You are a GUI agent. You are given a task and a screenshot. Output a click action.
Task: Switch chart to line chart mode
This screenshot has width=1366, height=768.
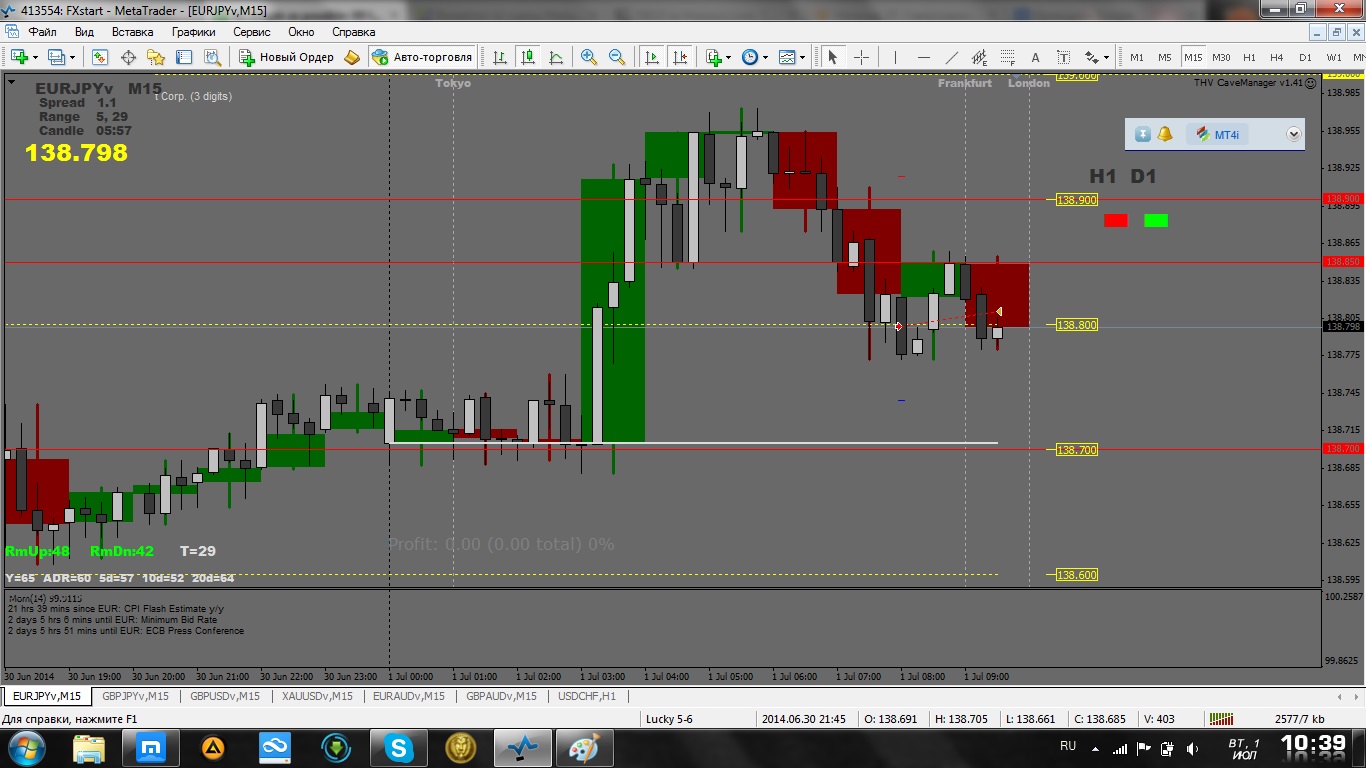coord(555,57)
